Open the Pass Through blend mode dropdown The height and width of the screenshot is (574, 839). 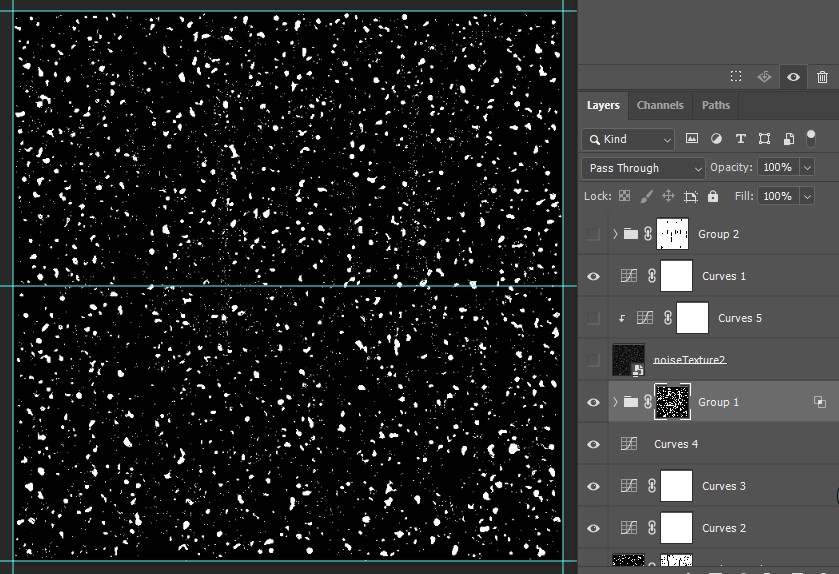(x=643, y=168)
